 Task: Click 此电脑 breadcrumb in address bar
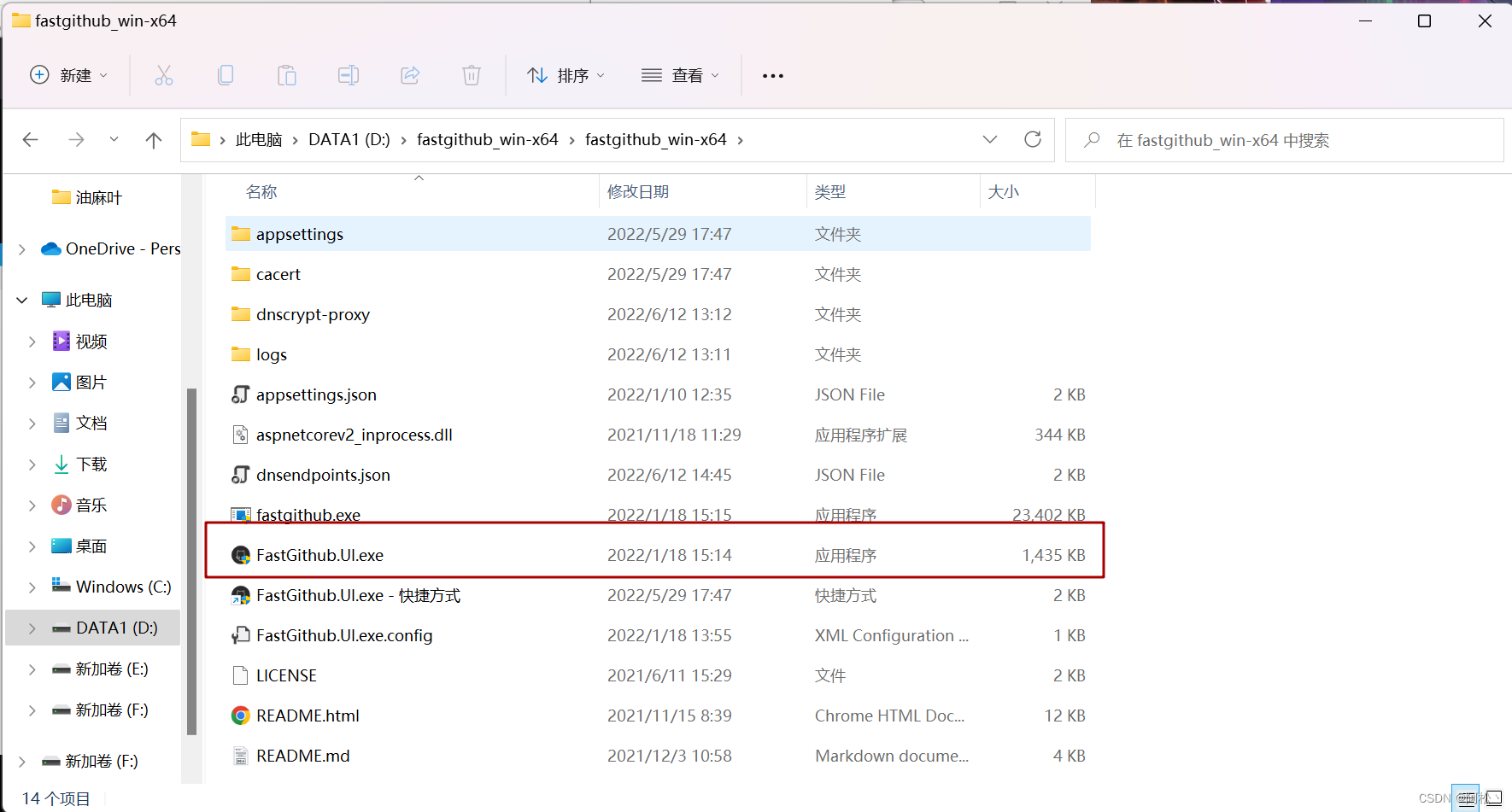259,139
